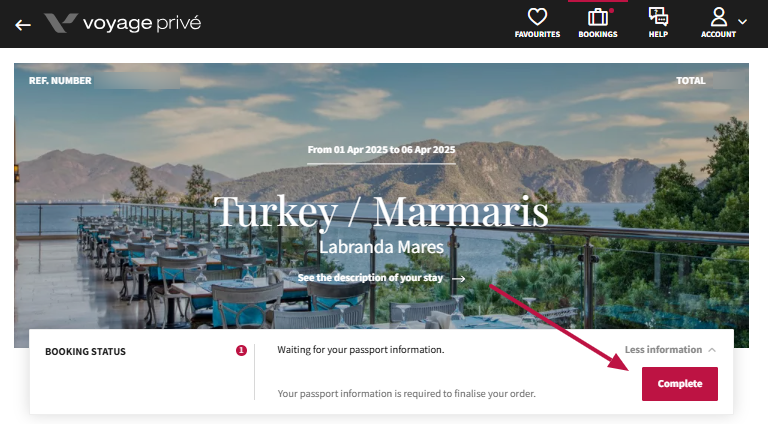The height and width of the screenshot is (424, 768).
Task: Open the Help chat icon
Action: (x=658, y=17)
